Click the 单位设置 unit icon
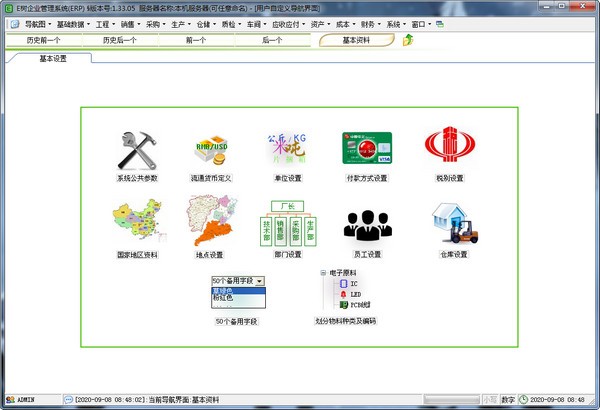Viewport: 600px width, 410px height. pyautogui.click(x=286, y=150)
